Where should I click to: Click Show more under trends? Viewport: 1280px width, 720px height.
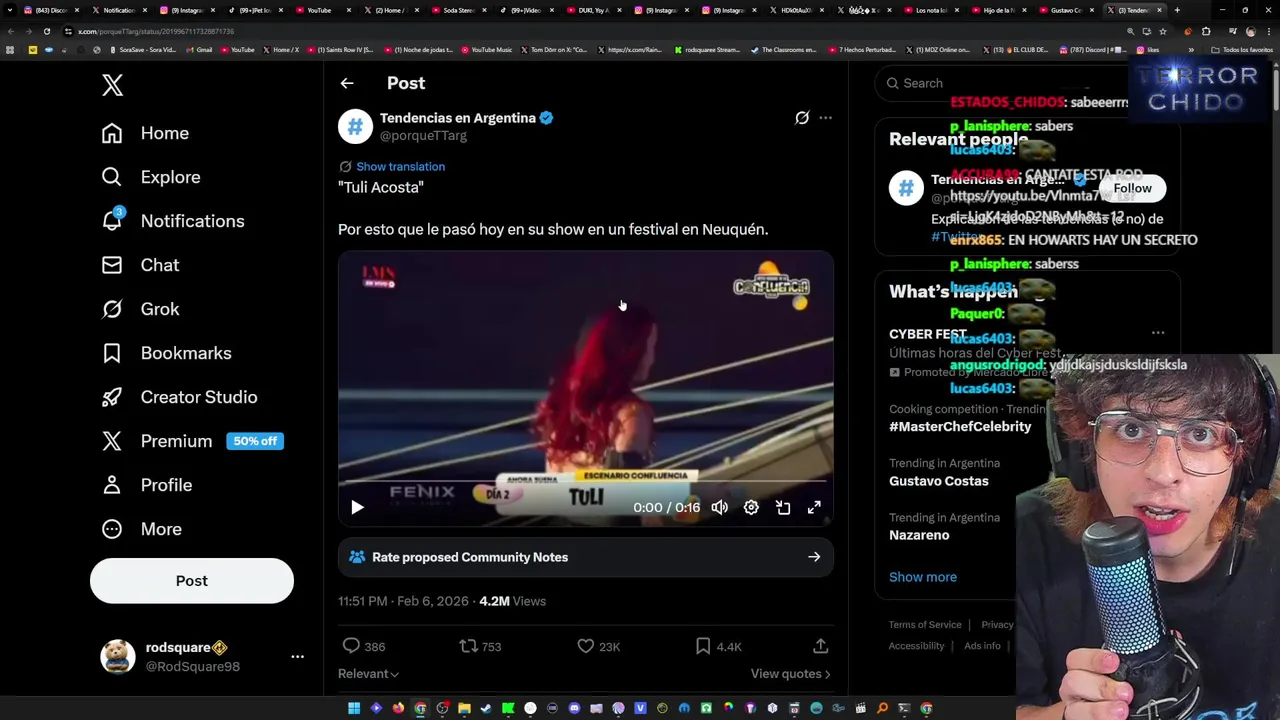coord(923,577)
